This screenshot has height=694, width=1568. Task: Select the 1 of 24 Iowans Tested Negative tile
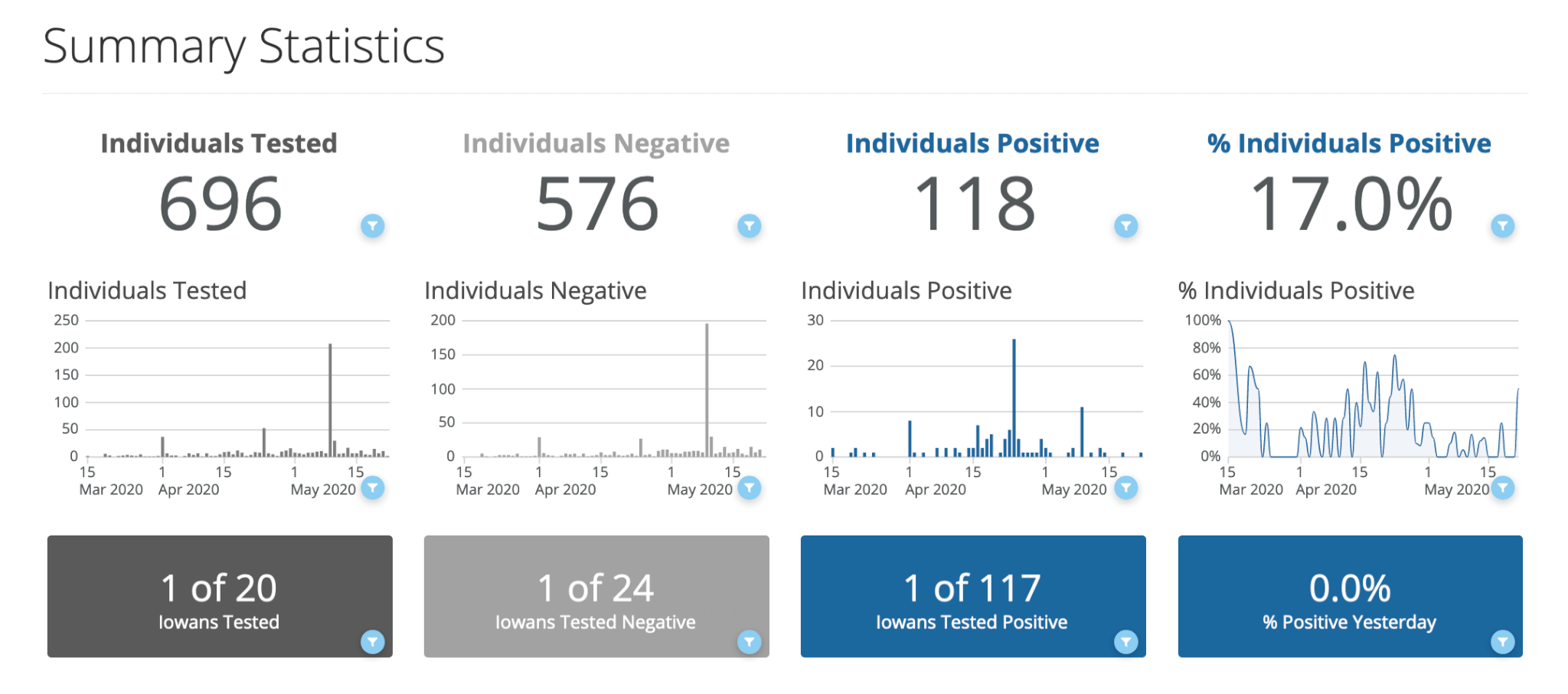click(596, 596)
